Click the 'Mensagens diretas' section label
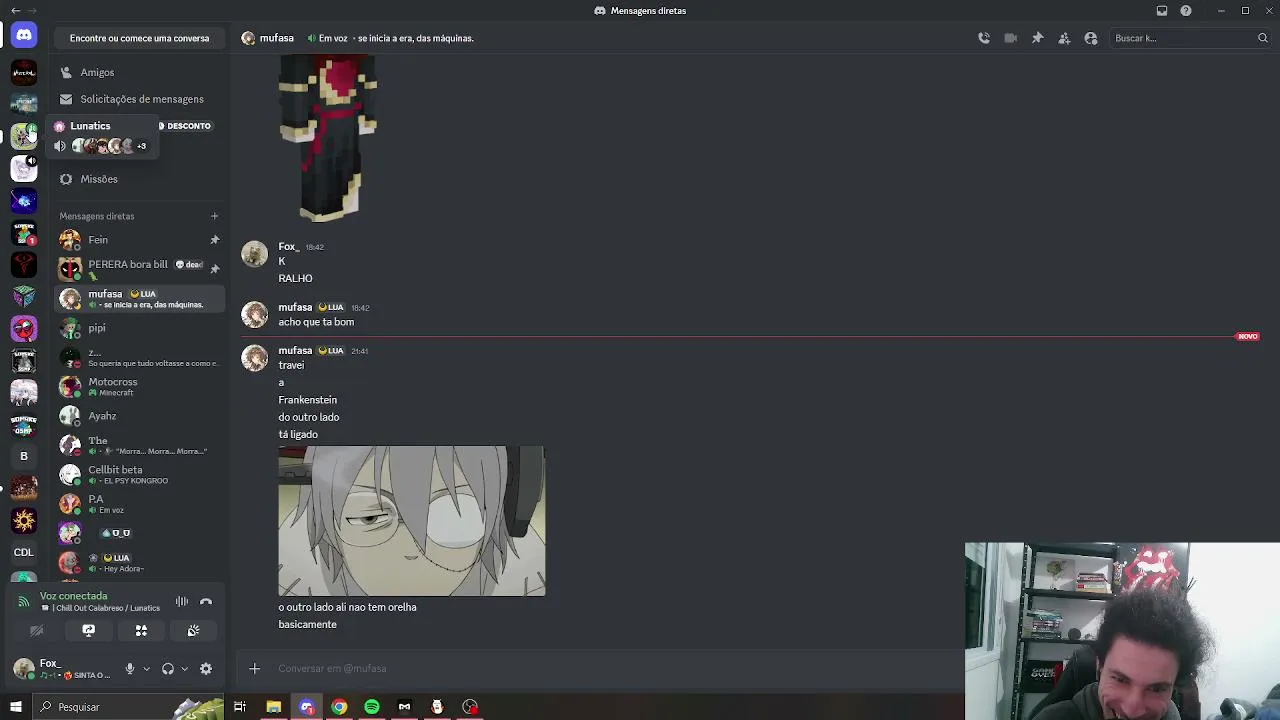 pos(96,216)
